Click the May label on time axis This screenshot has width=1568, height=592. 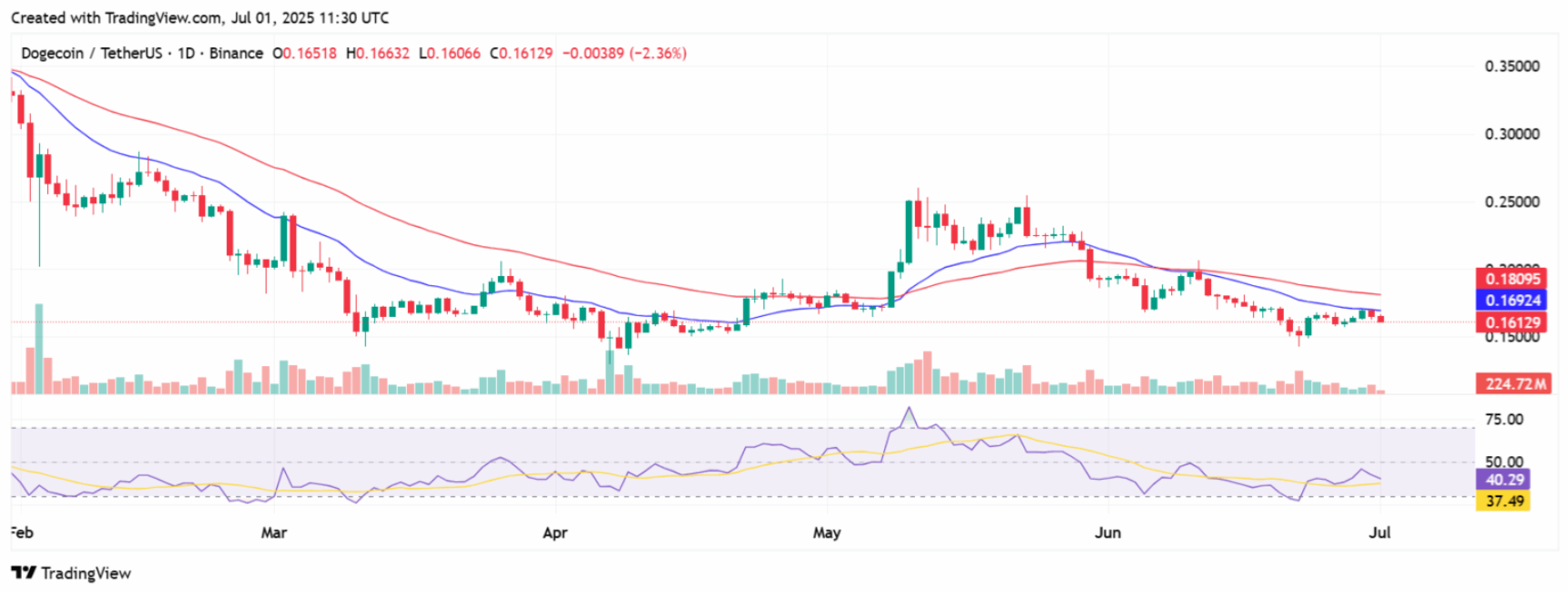(826, 533)
